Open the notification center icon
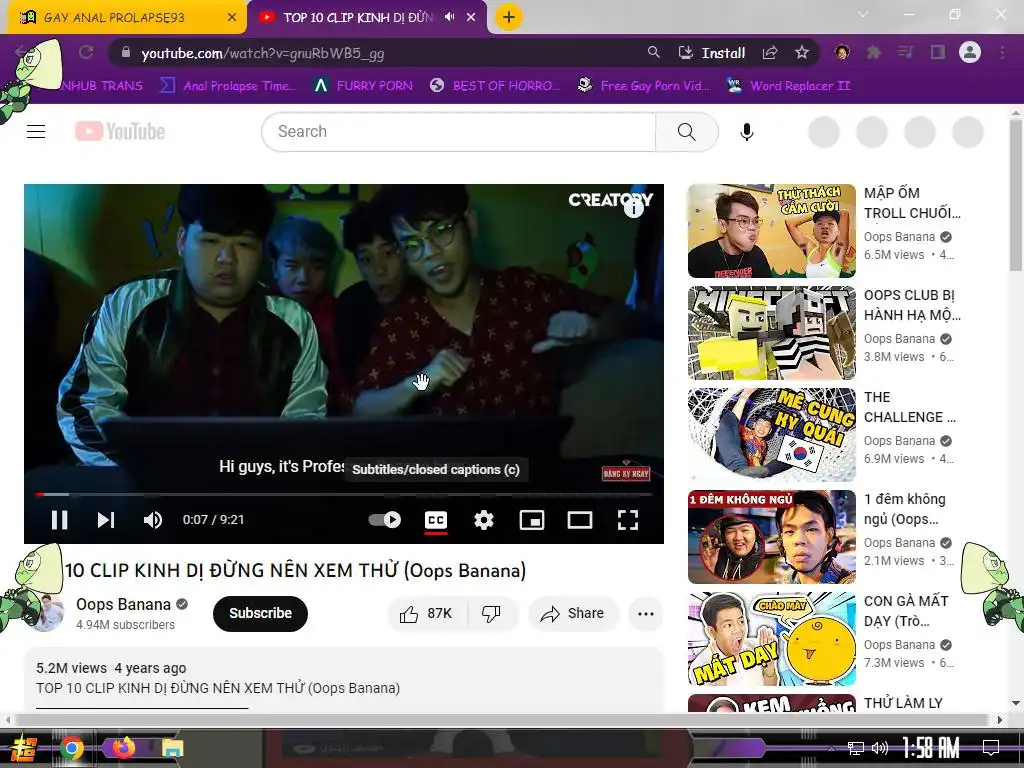This screenshot has height=768, width=1024. pos(991,748)
